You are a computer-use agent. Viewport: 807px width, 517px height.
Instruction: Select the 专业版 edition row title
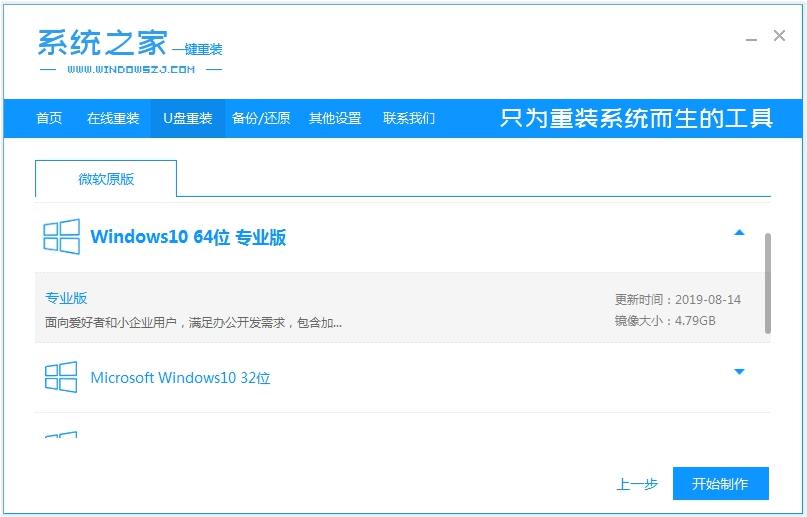(66, 298)
